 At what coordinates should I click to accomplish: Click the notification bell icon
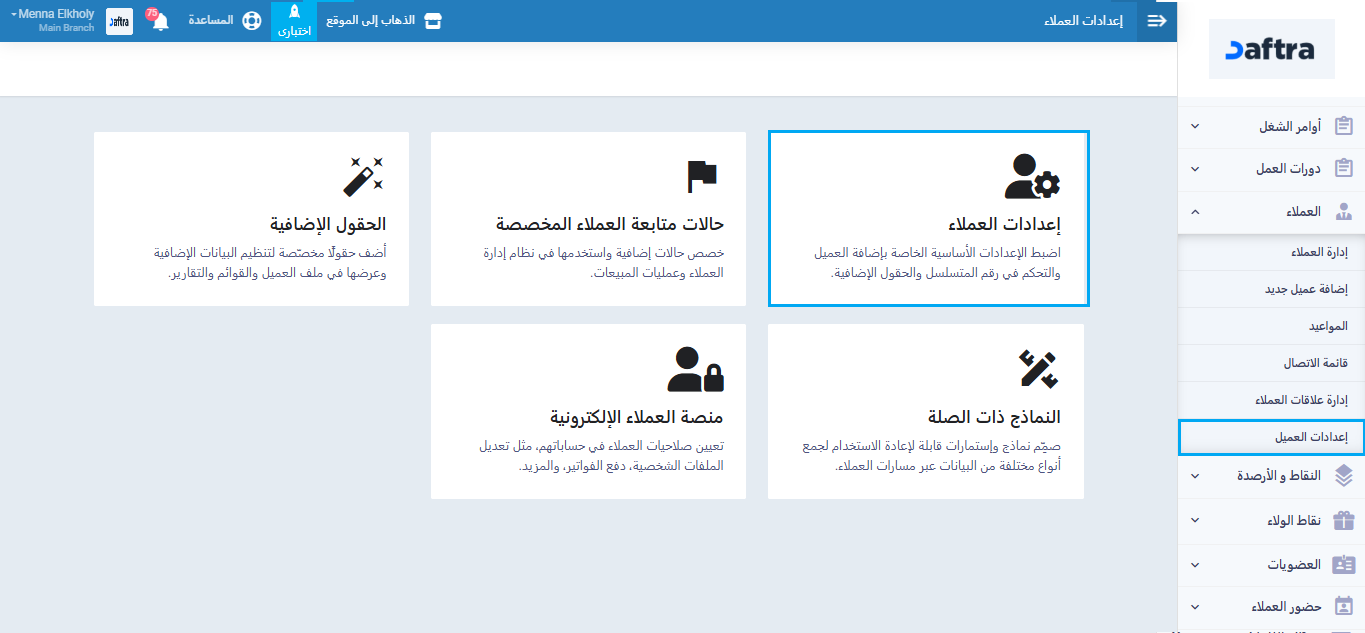click(x=160, y=22)
